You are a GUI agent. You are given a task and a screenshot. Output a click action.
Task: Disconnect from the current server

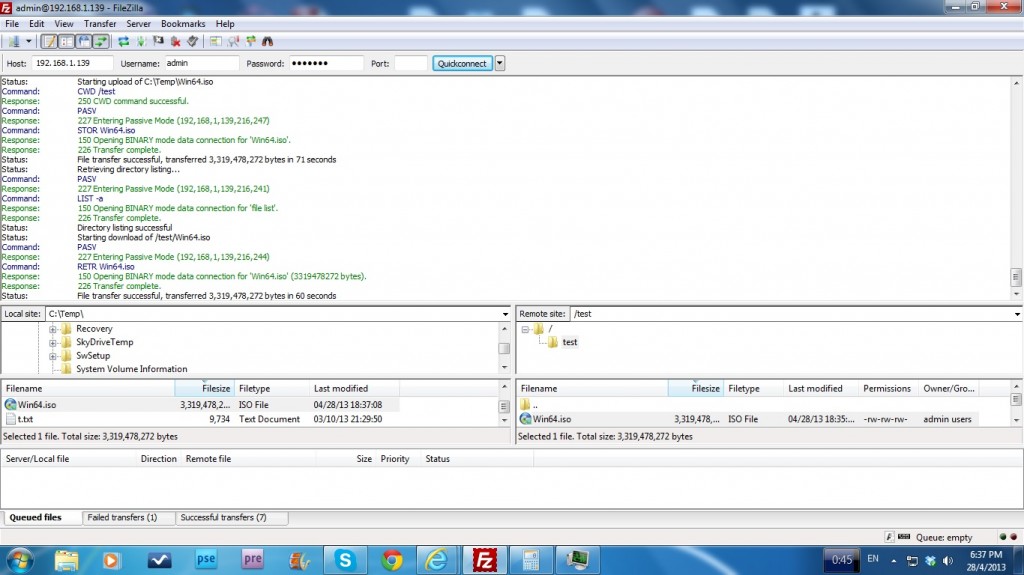pyautogui.click(x=175, y=41)
